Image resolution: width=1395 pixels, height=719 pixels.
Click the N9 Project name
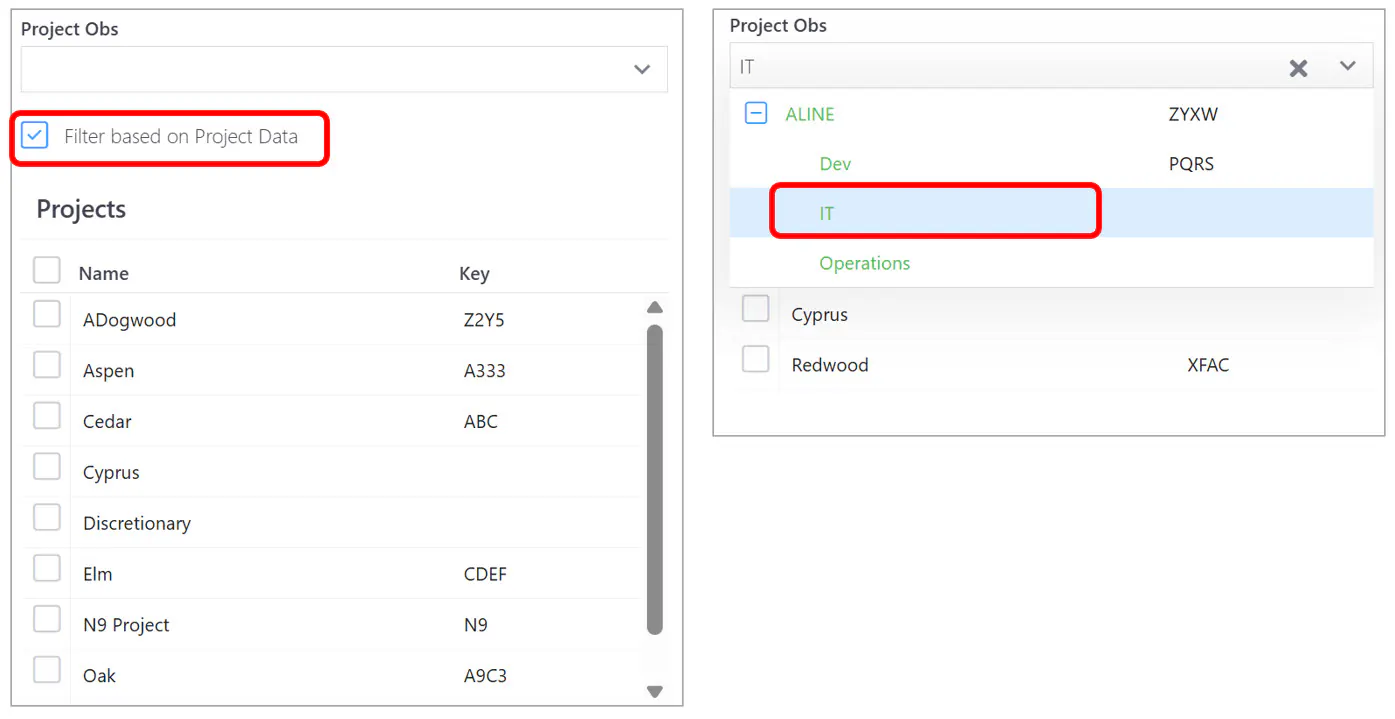(x=126, y=625)
